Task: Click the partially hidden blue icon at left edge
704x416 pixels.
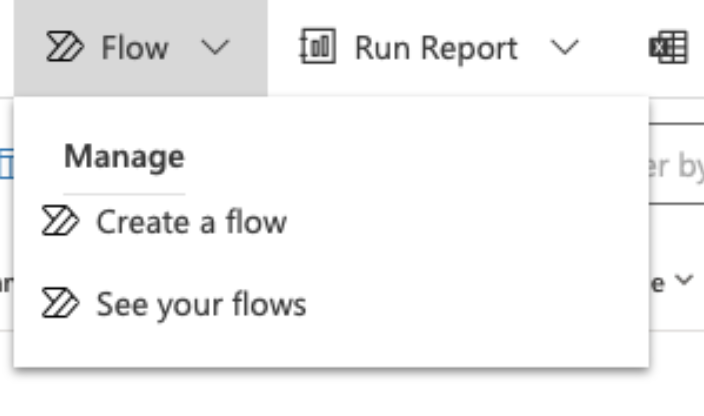Action: pos(6,164)
